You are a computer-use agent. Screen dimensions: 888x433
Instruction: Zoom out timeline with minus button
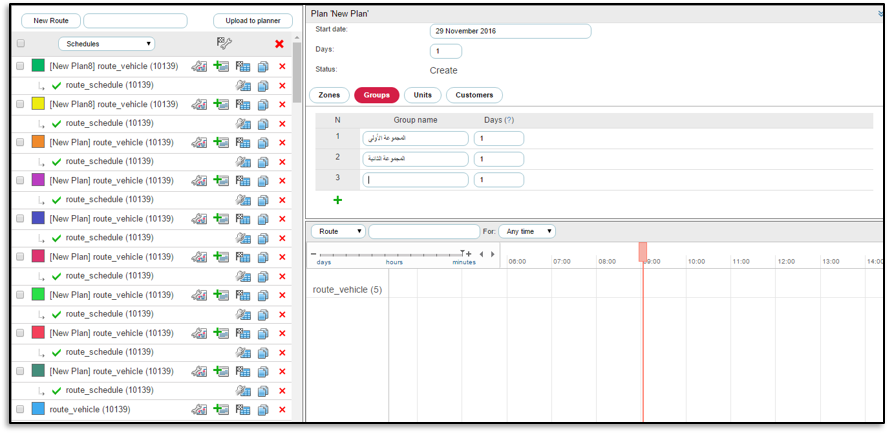[314, 254]
